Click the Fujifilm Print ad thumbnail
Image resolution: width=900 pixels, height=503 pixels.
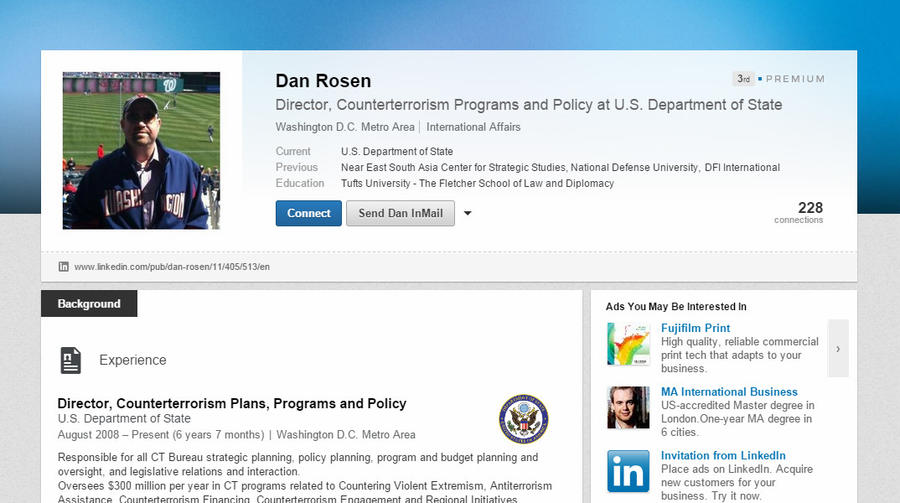(628, 344)
